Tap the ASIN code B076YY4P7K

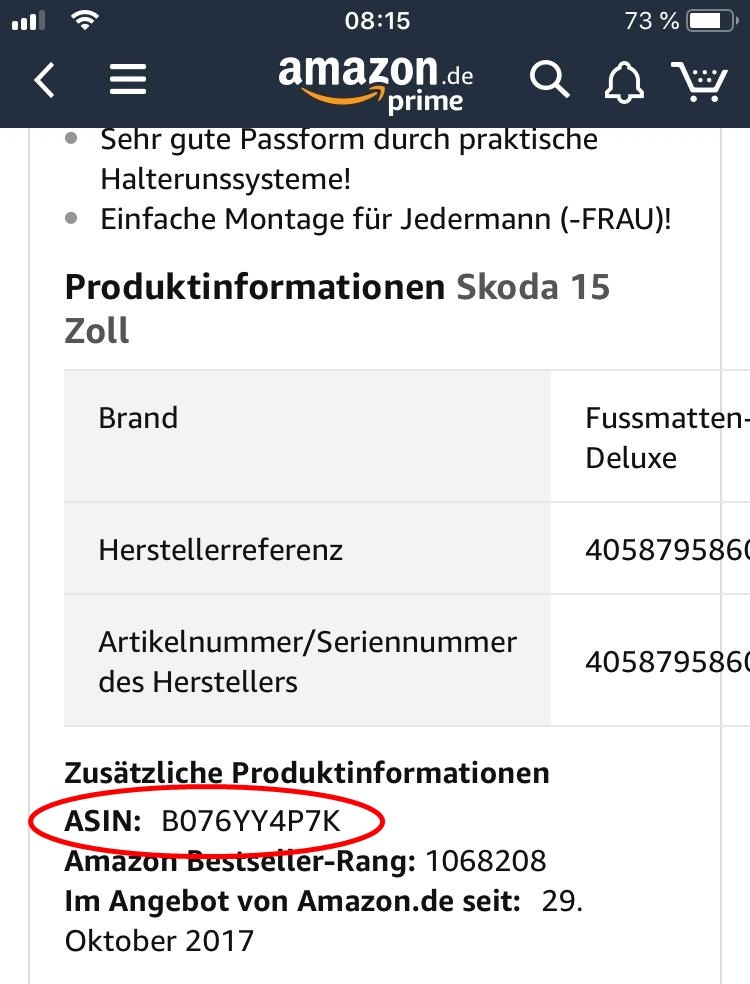pos(251,822)
